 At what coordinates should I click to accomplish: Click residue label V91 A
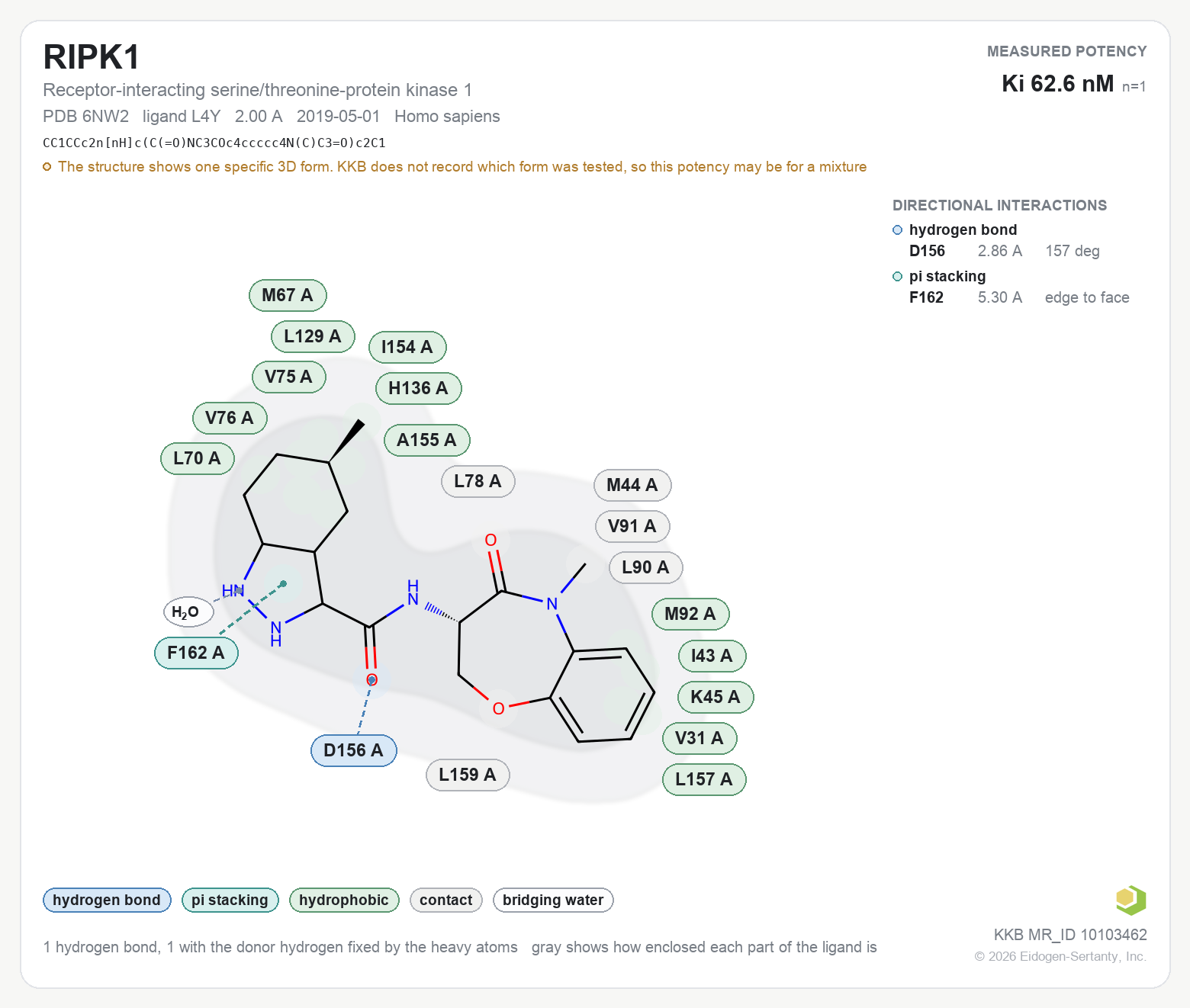(x=632, y=526)
